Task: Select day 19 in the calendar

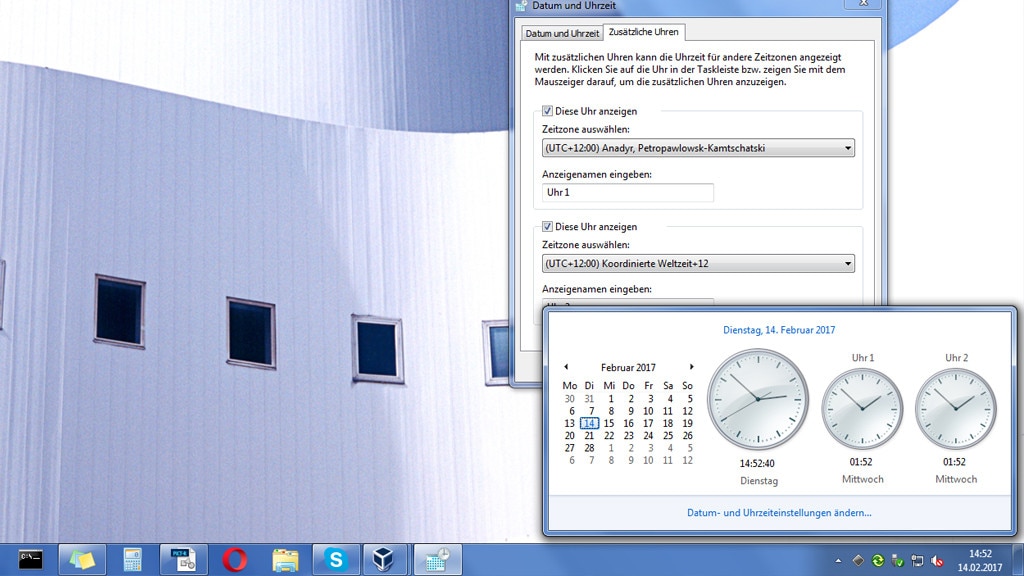Action: click(687, 423)
